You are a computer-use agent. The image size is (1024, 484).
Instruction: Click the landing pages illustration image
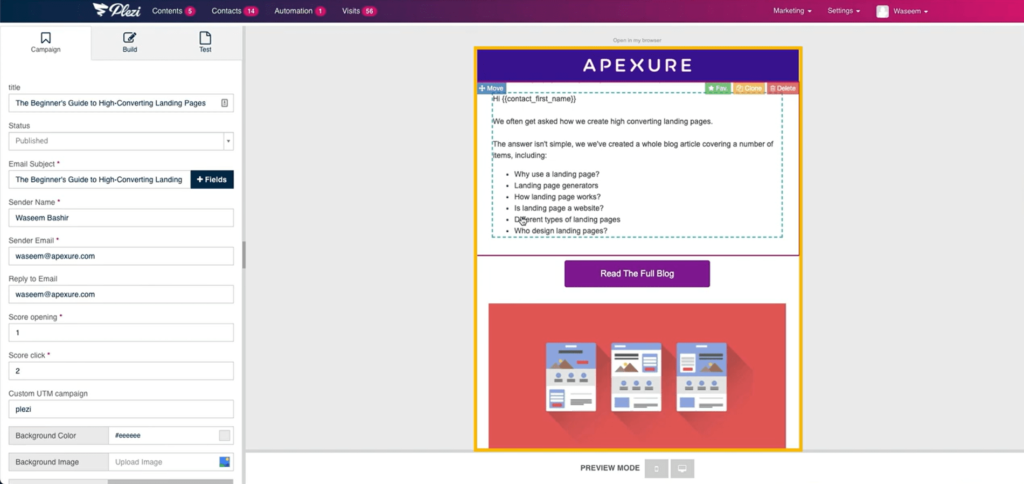[637, 376]
